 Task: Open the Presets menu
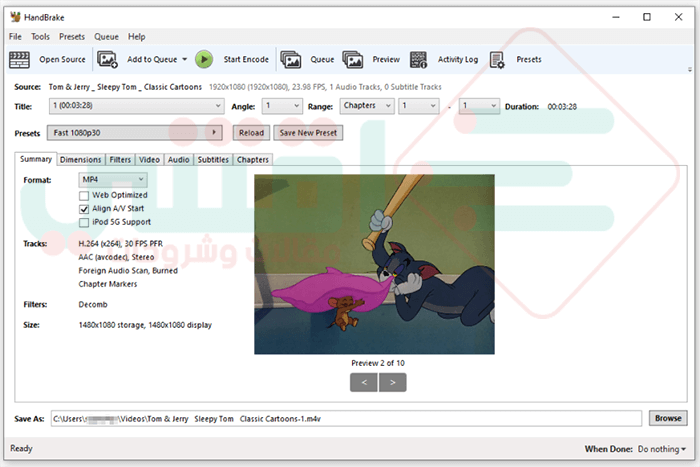(x=72, y=37)
